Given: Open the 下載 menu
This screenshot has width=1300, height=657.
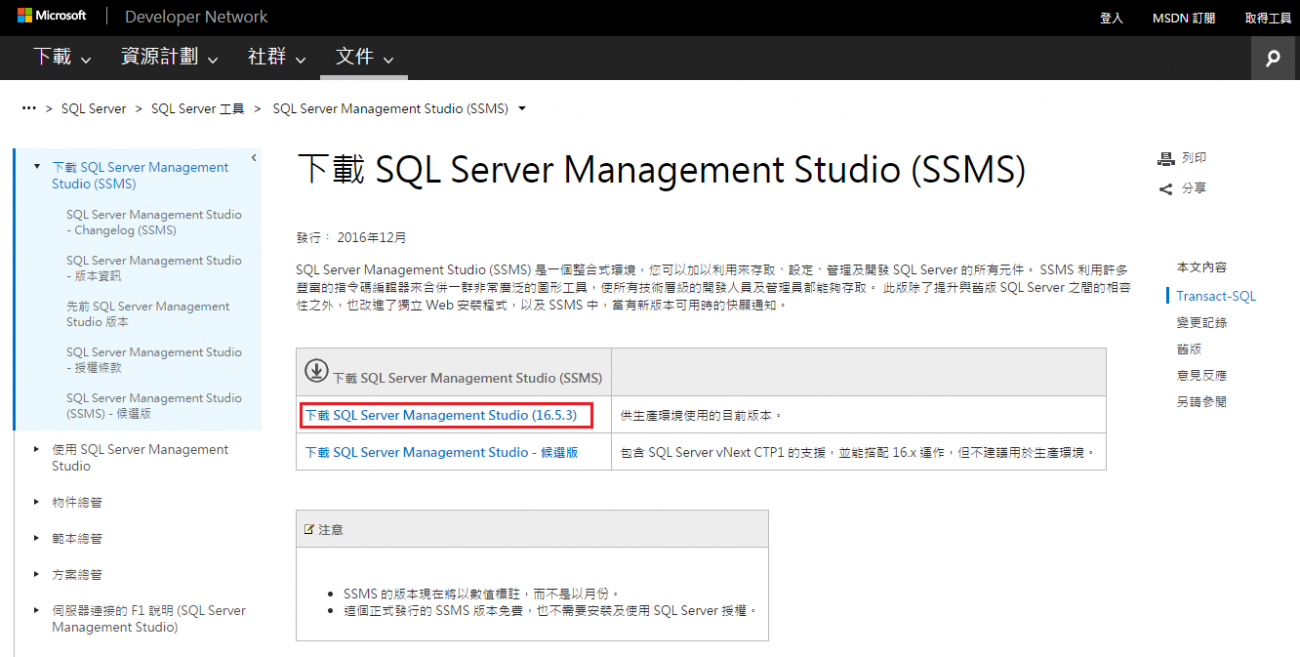Looking at the screenshot, I should (x=61, y=57).
